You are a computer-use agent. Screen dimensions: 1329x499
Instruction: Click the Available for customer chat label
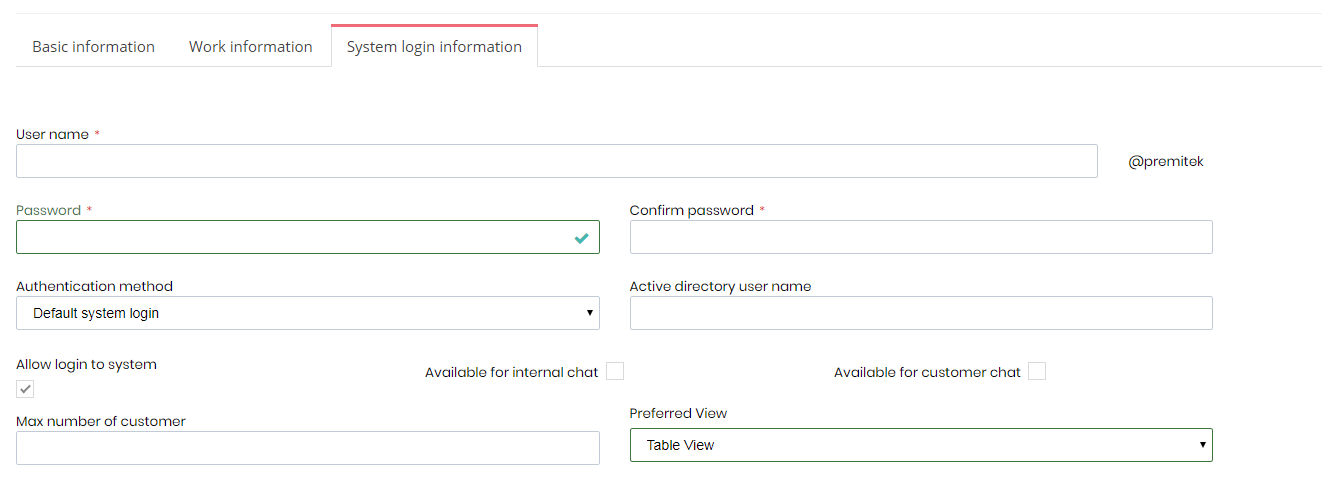click(x=927, y=372)
